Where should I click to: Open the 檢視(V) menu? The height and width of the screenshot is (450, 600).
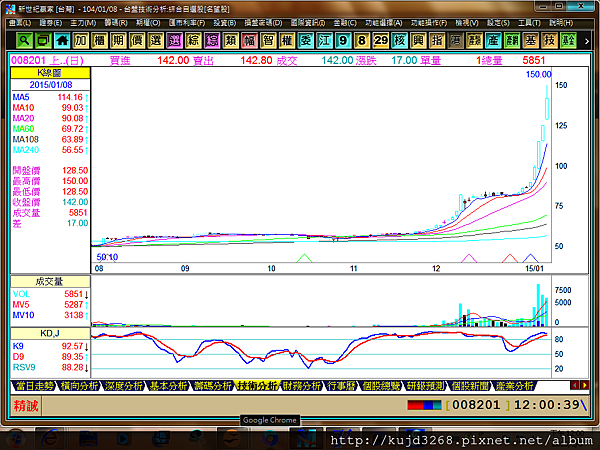(x=467, y=23)
